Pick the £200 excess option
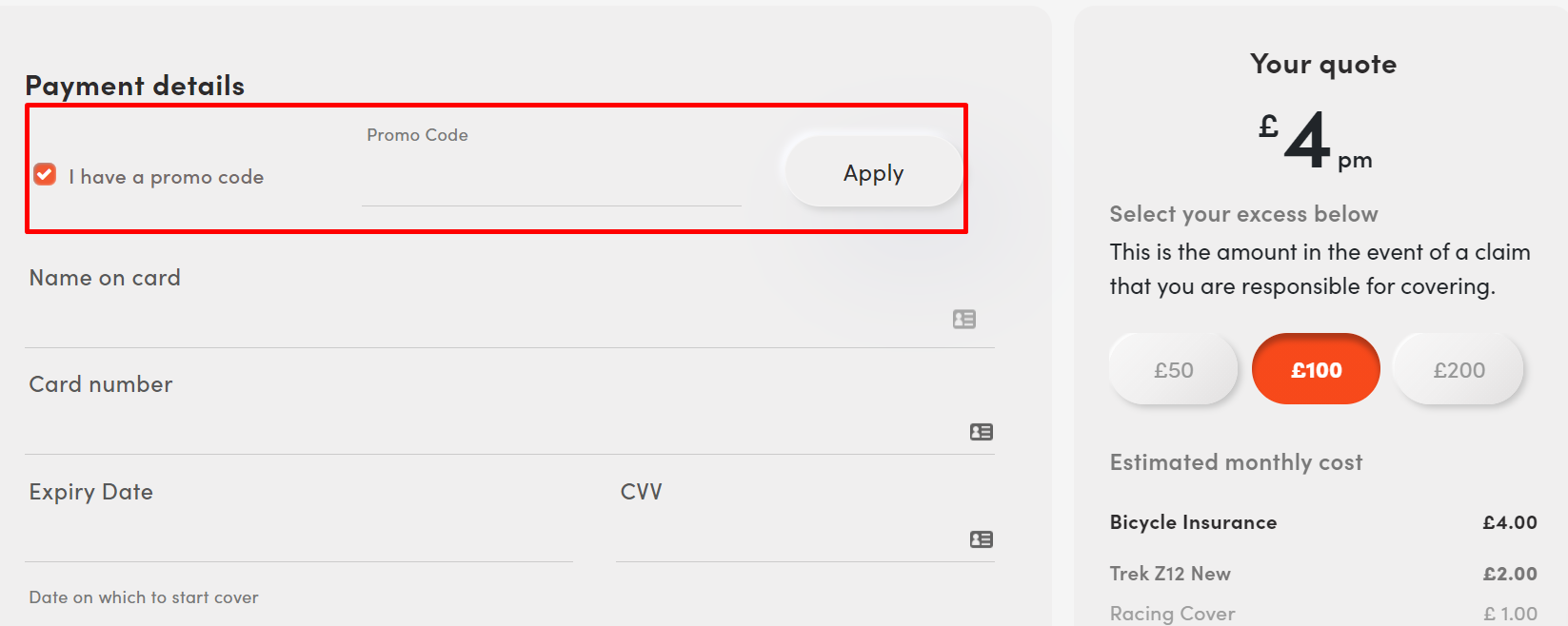1568x626 pixels. coord(1459,369)
